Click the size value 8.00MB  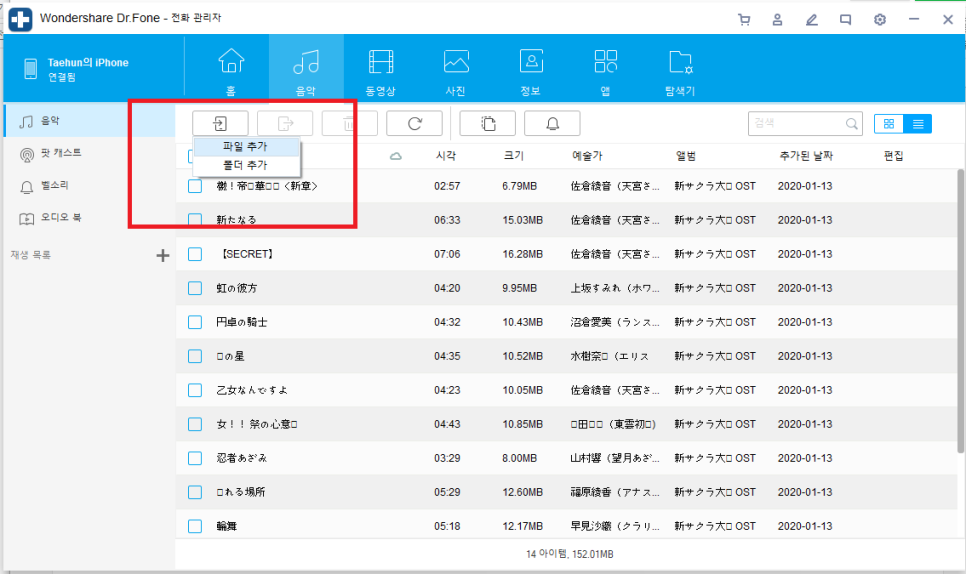[x=519, y=458]
